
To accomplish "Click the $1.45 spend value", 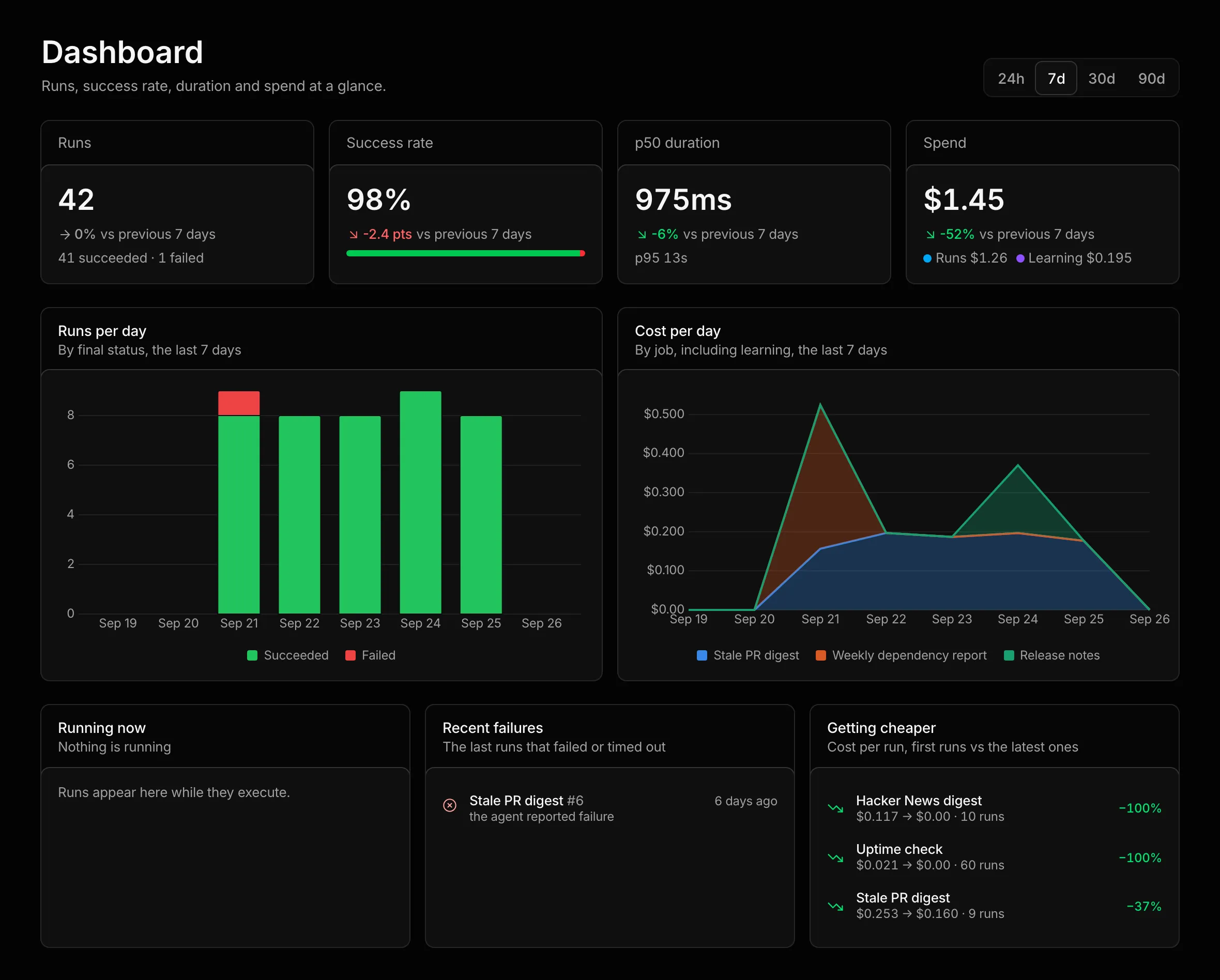I will 964,200.
